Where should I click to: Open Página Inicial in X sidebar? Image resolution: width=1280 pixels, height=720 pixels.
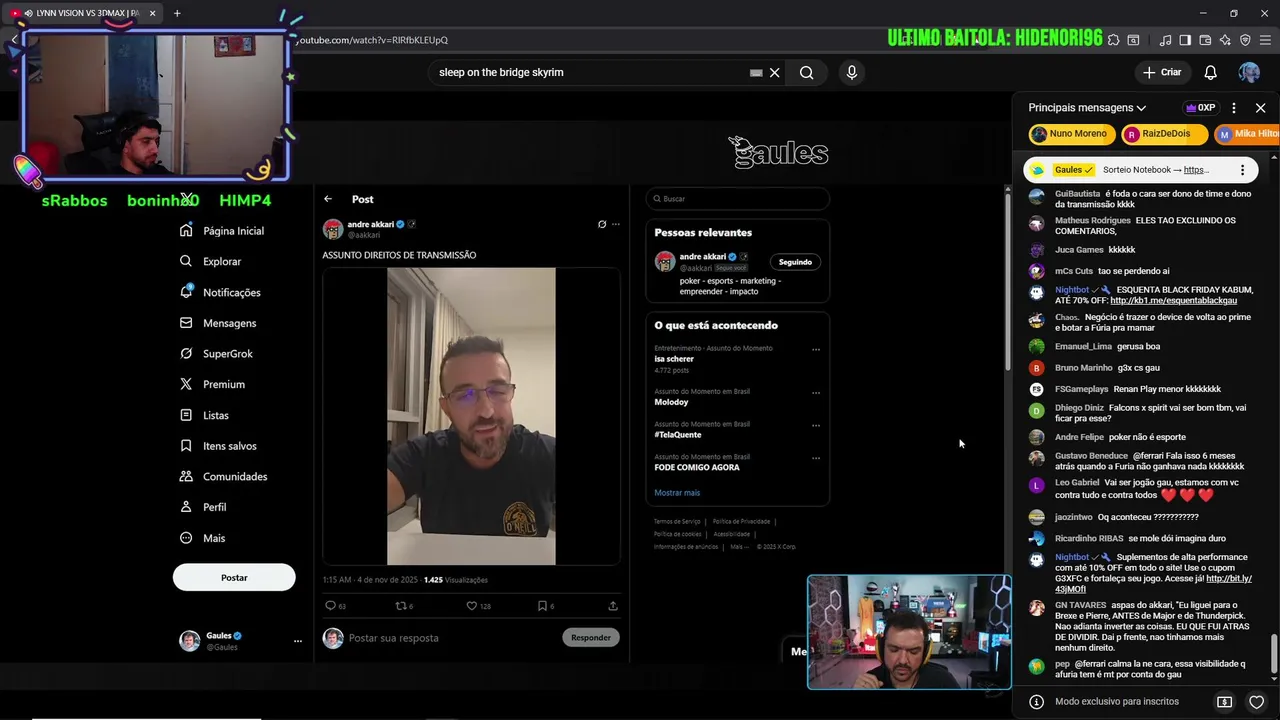point(222,231)
